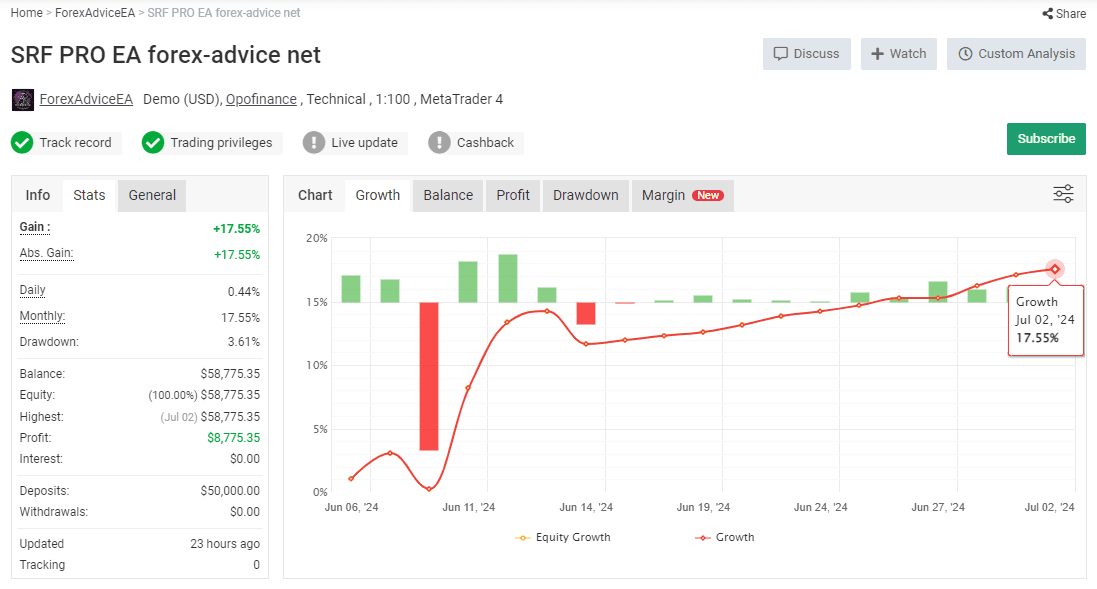Click the Live update warning icon

pyautogui.click(x=314, y=143)
